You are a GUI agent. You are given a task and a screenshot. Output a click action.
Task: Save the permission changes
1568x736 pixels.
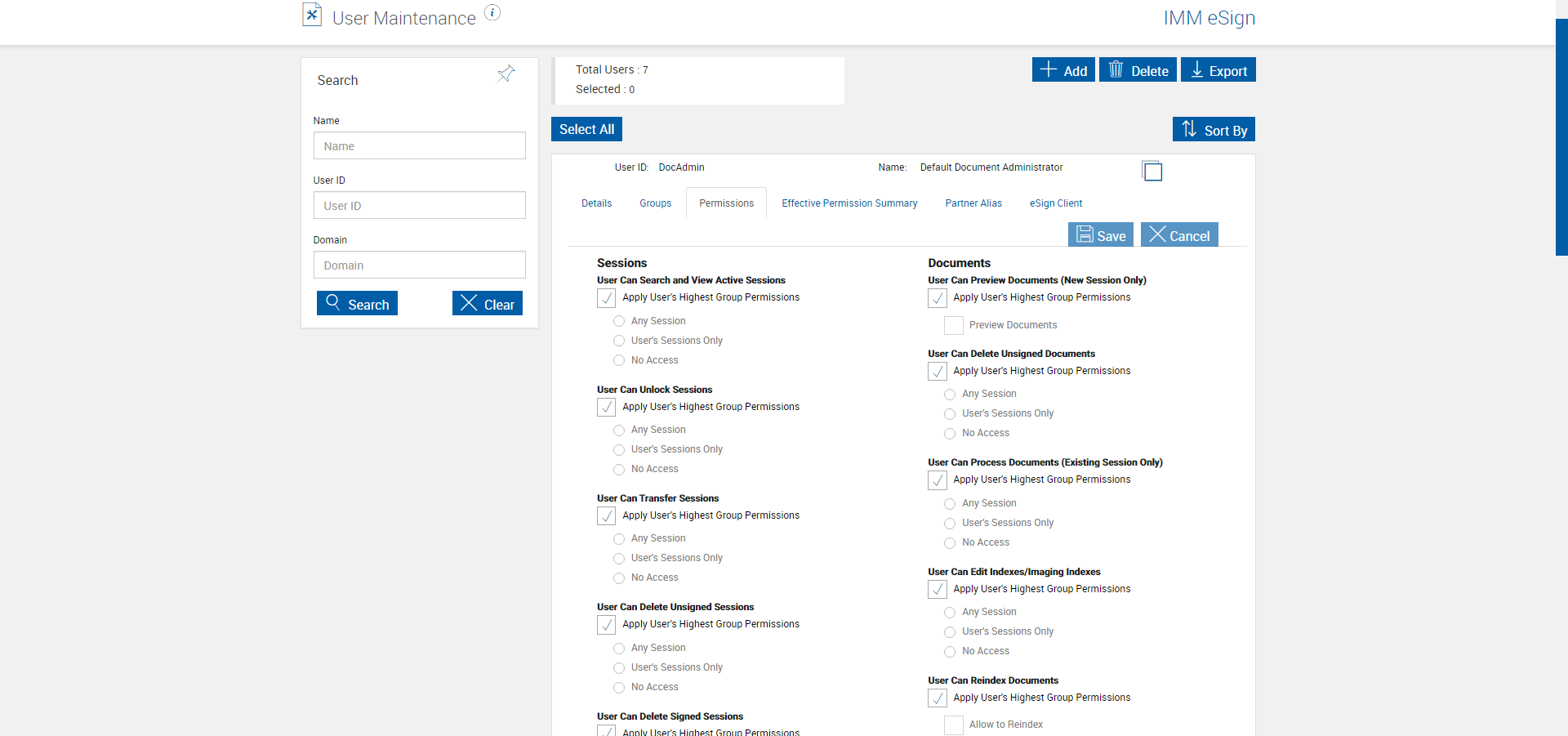tap(1100, 235)
